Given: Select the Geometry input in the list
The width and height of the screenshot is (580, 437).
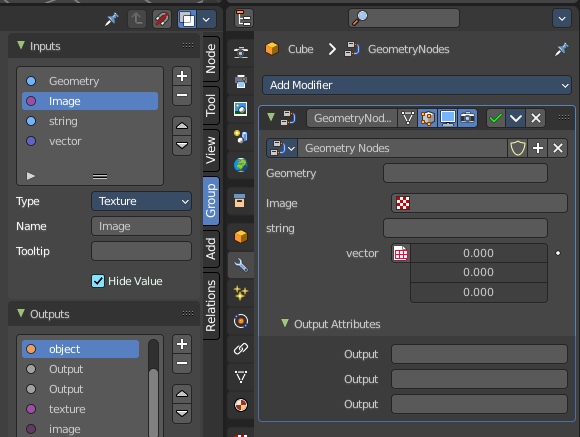Looking at the screenshot, I should (x=90, y=81).
